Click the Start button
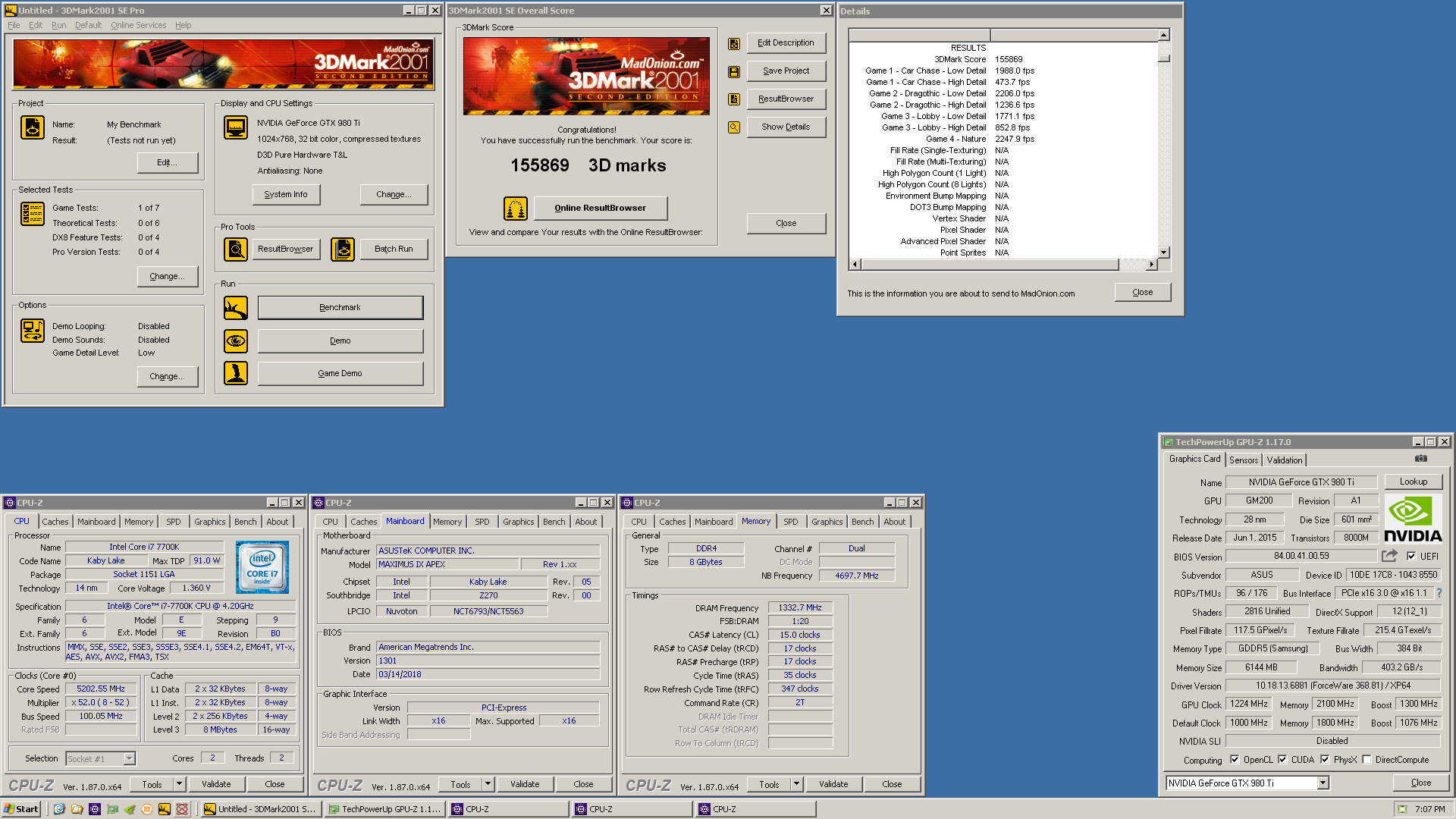Viewport: 1456px width, 819px height. (x=21, y=809)
